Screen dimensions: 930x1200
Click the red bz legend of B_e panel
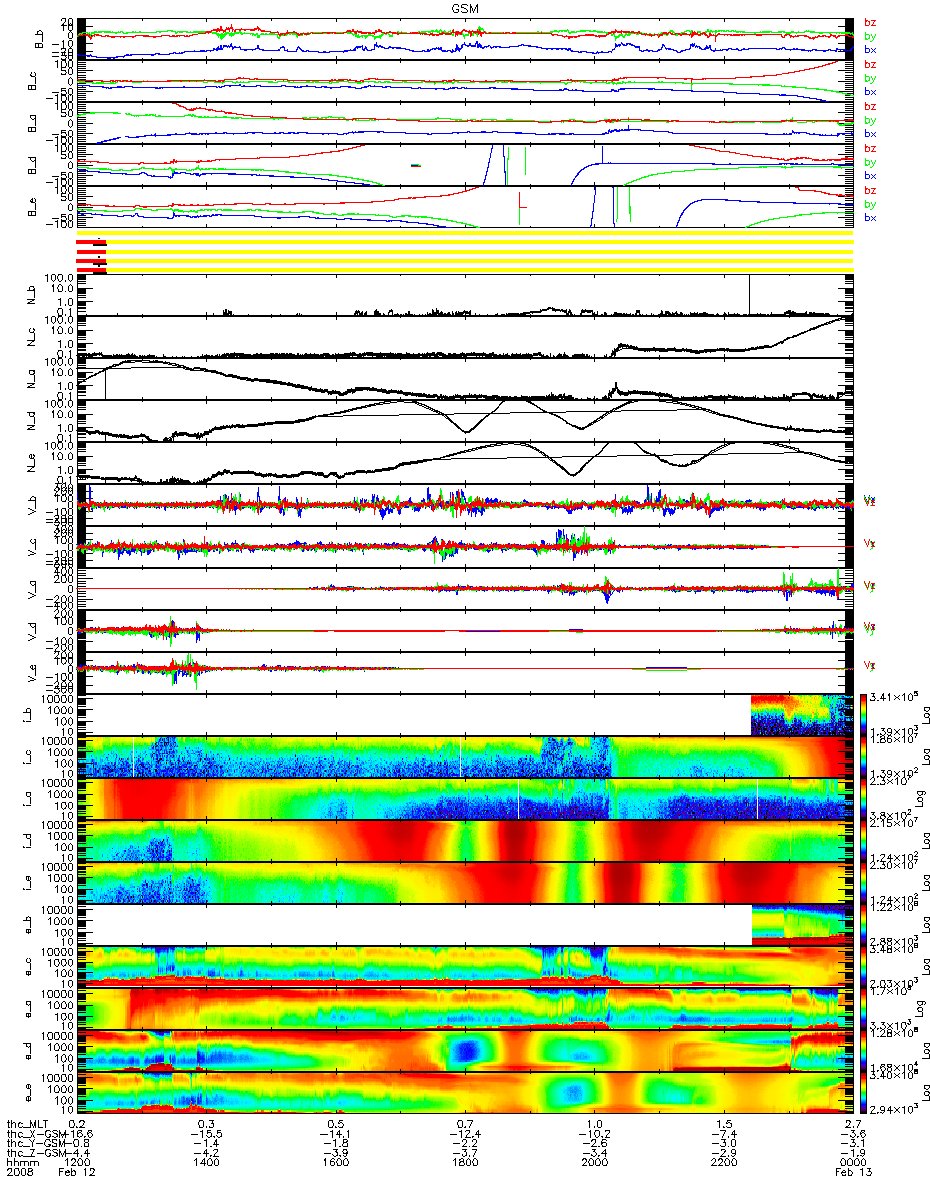[870, 190]
